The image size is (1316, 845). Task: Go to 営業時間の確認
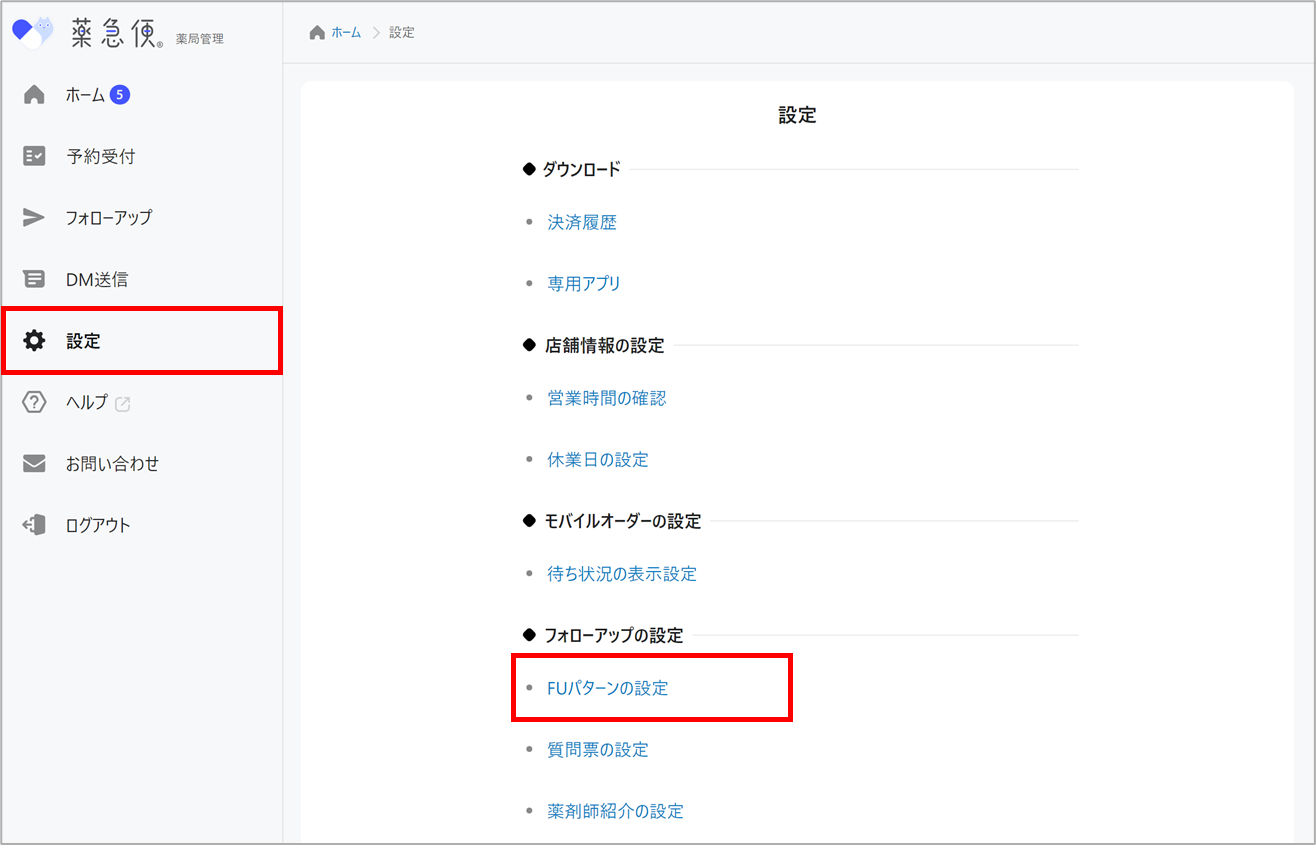[x=607, y=398]
